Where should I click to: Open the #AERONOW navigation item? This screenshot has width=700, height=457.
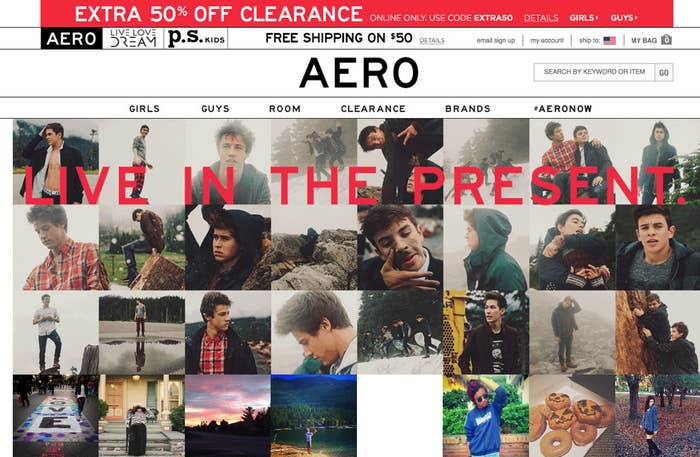click(563, 108)
